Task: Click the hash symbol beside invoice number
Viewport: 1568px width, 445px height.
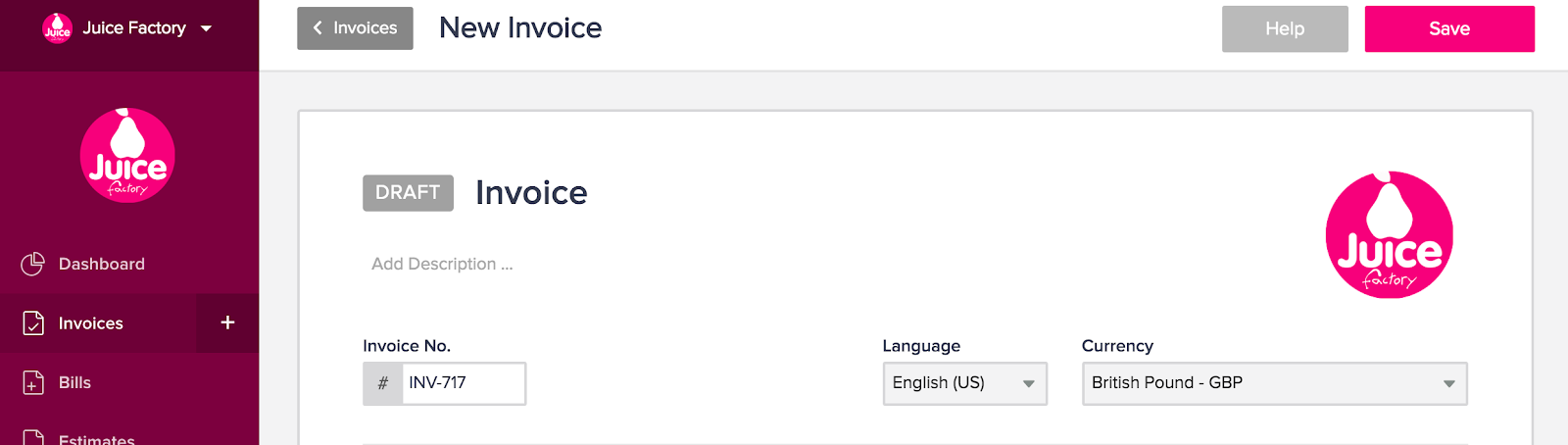Action: coord(383,383)
